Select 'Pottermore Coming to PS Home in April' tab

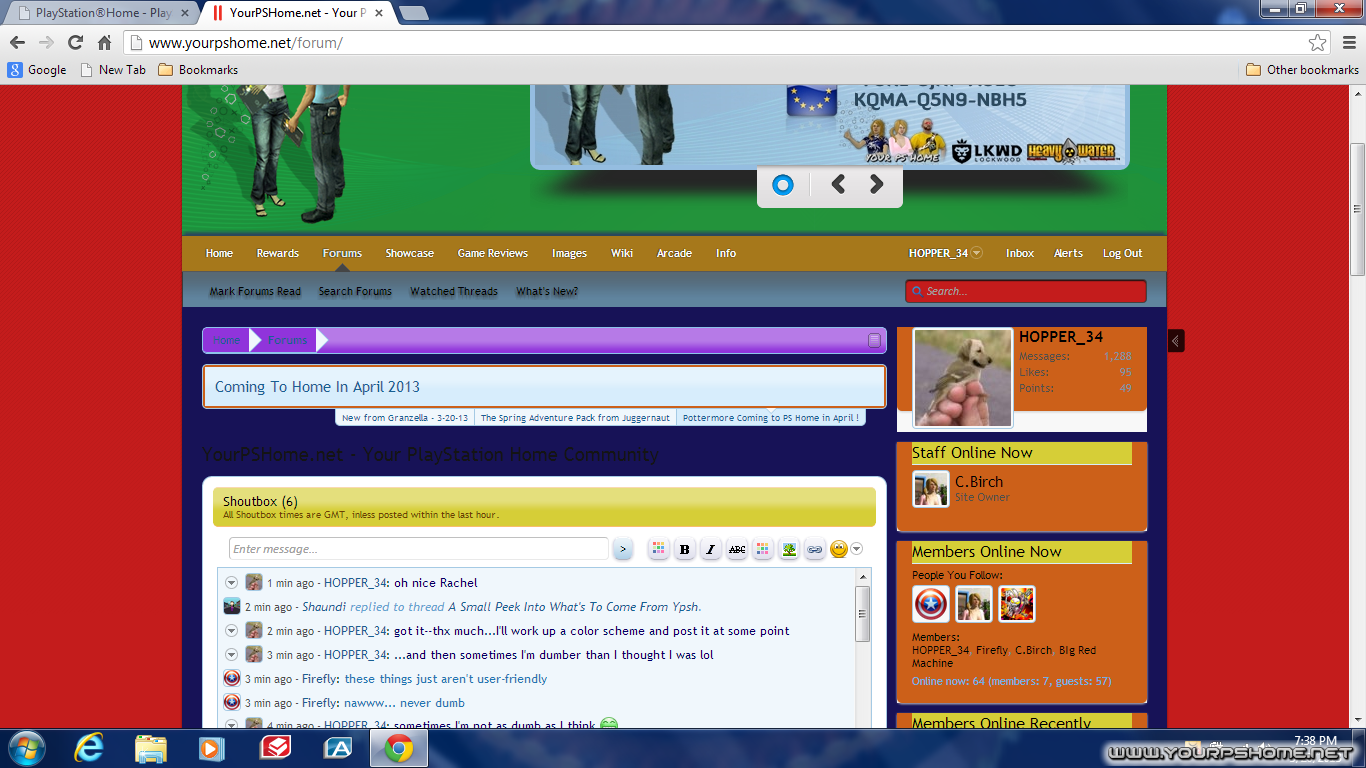(769, 418)
